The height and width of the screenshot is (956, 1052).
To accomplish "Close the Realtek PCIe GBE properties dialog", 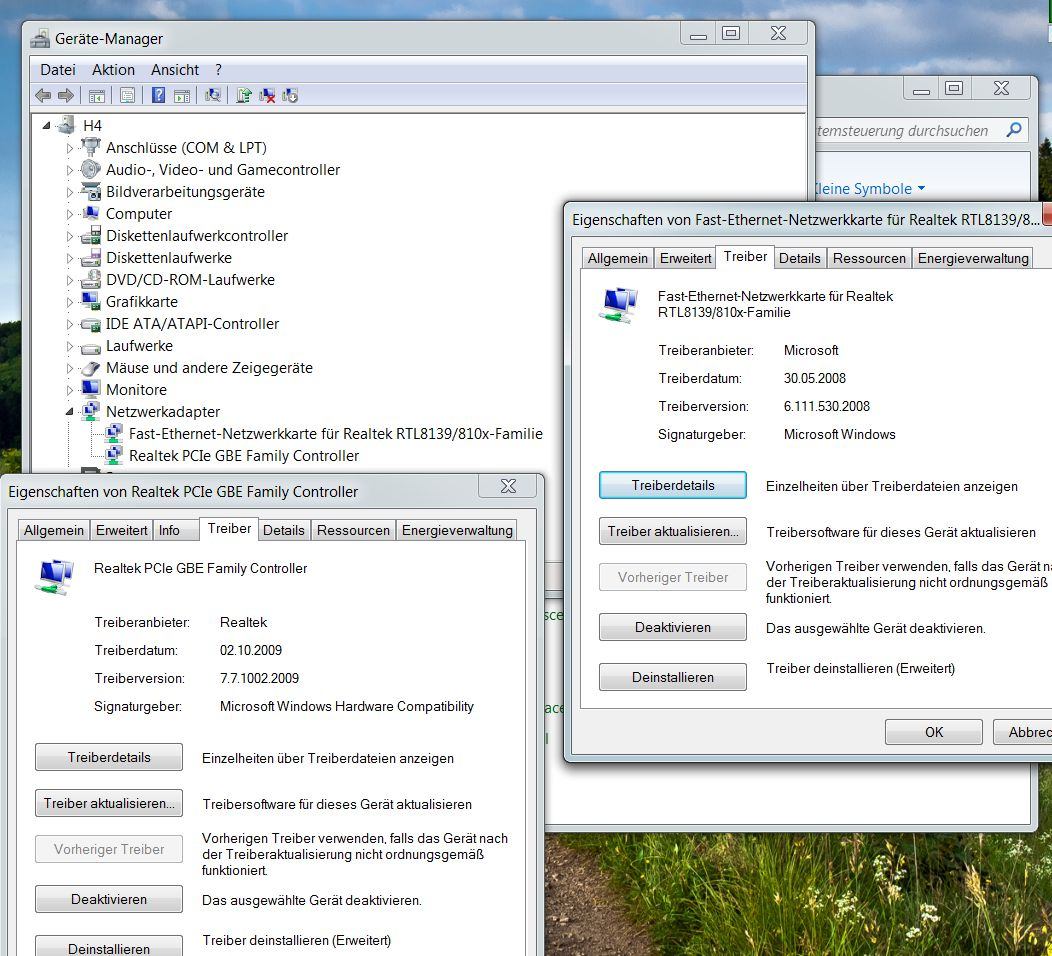I will (x=508, y=486).
